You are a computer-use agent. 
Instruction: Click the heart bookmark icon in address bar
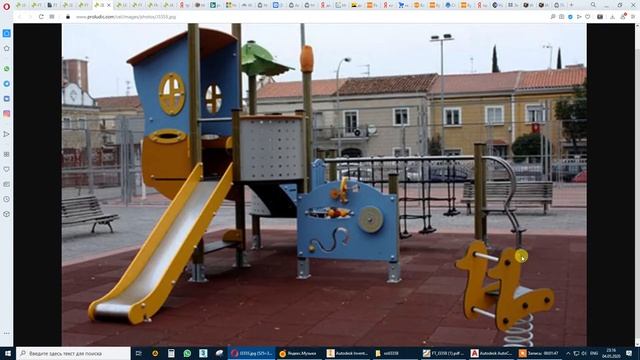[588, 17]
